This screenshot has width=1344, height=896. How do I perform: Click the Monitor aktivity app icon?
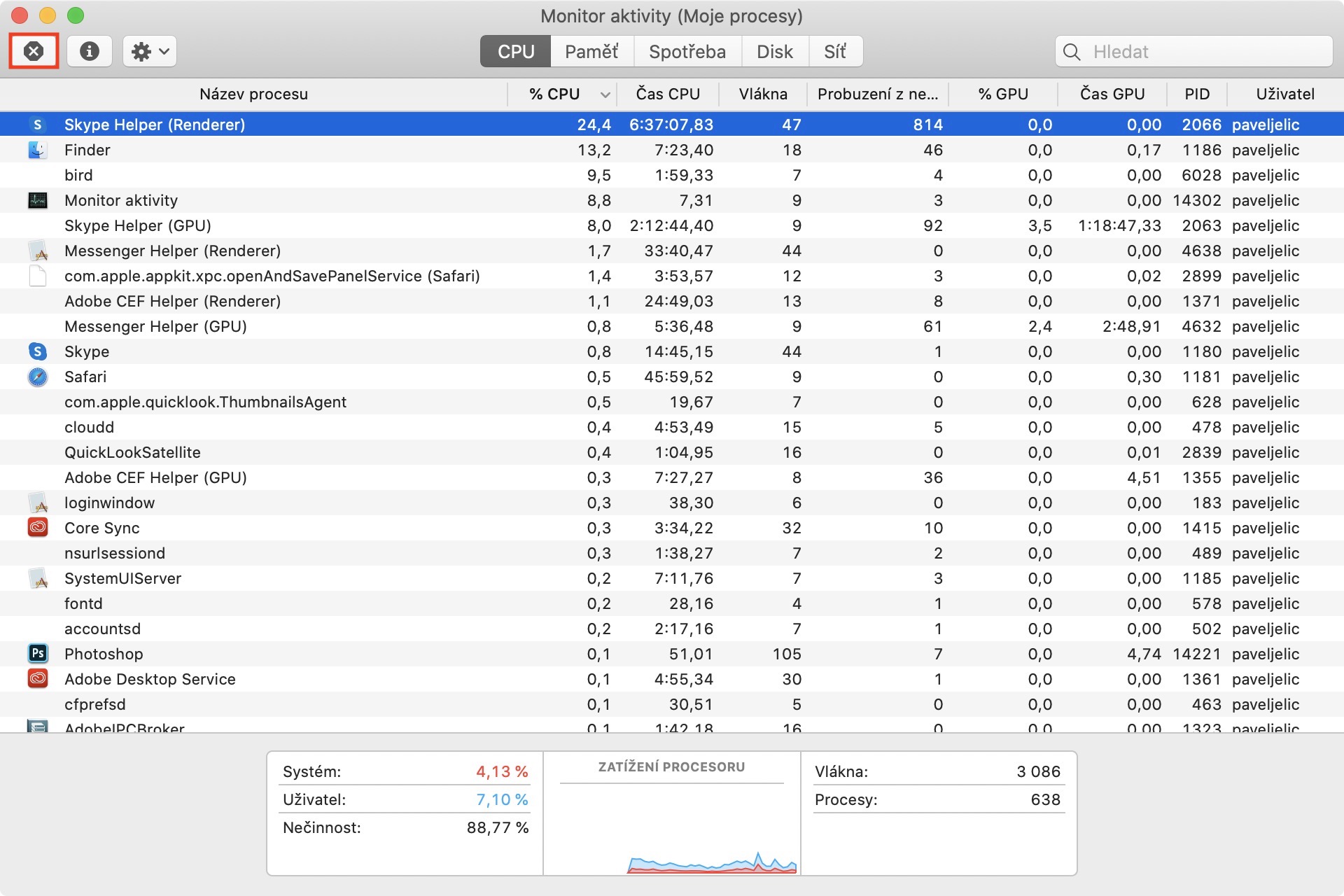38,200
